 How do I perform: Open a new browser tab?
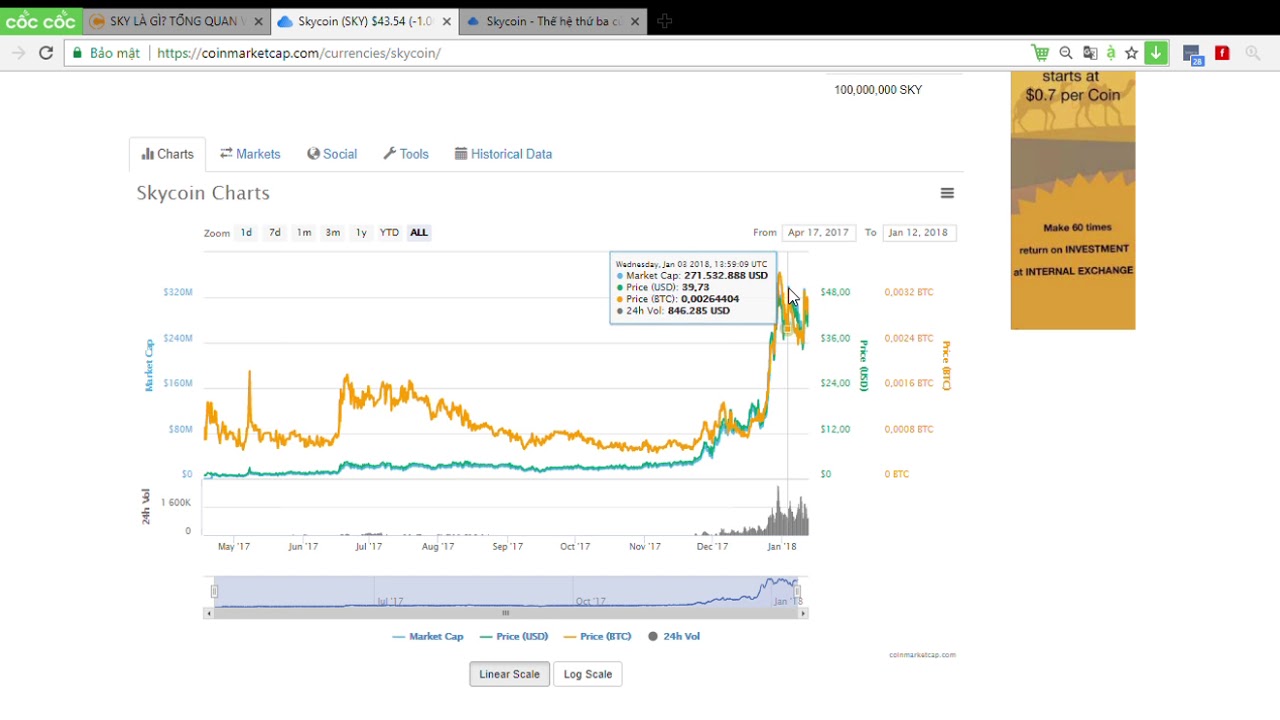[665, 21]
